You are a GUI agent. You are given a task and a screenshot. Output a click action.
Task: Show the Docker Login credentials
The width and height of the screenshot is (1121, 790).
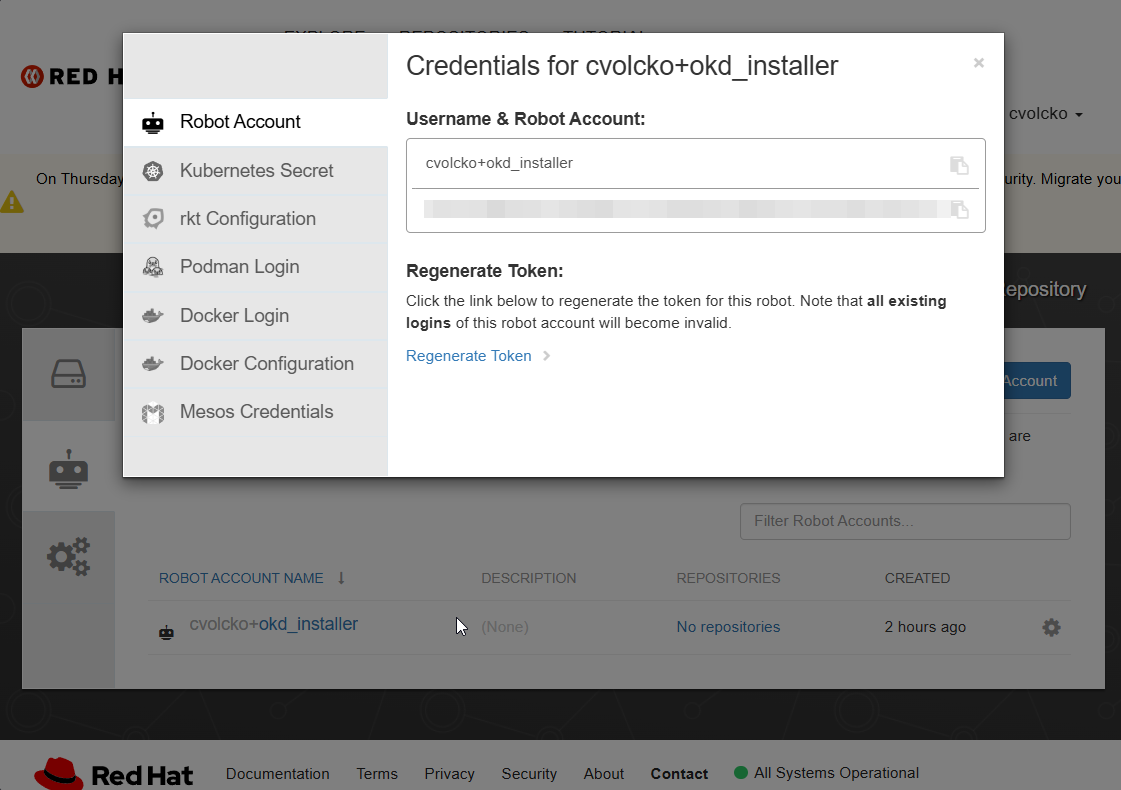pos(234,315)
